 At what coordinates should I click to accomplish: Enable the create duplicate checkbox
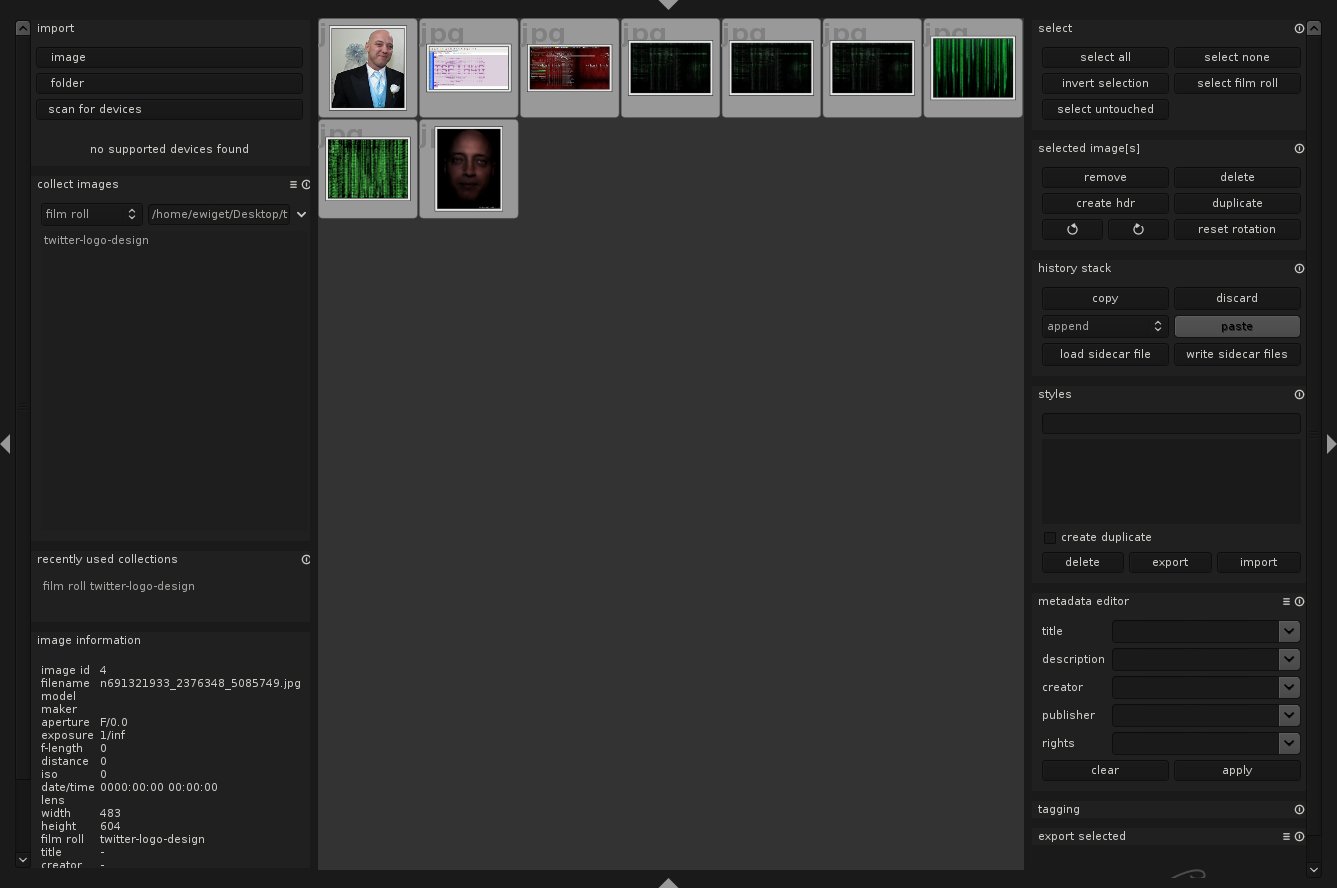pos(1050,538)
